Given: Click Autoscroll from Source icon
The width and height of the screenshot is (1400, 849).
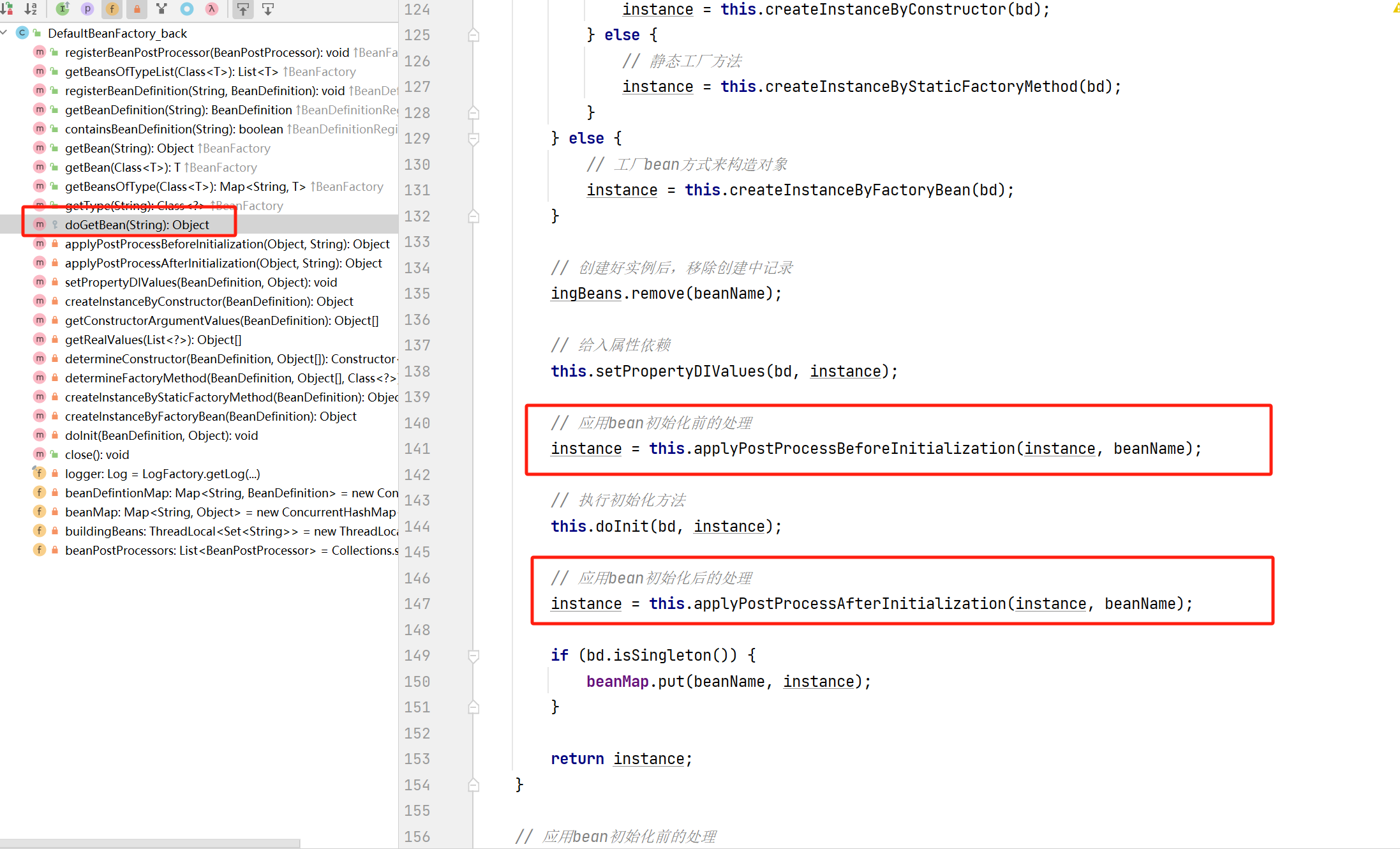Looking at the screenshot, I should (x=268, y=8).
